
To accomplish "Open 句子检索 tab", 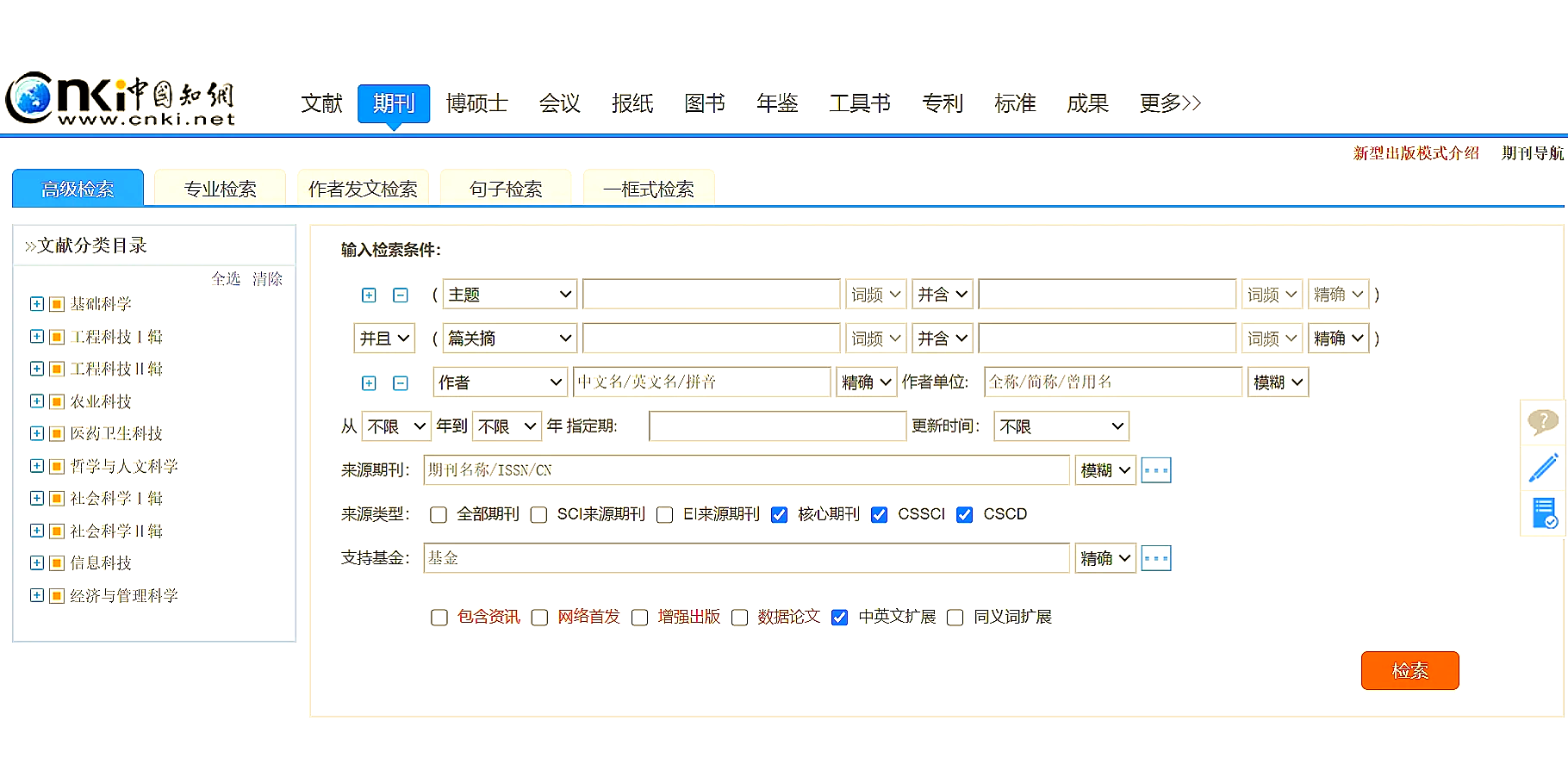I will coord(506,189).
